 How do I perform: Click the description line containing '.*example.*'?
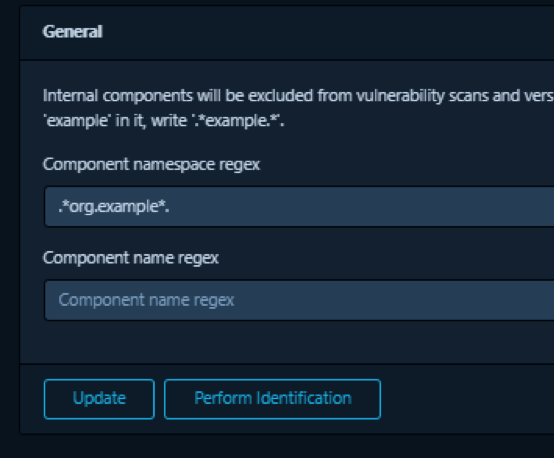tap(164, 121)
